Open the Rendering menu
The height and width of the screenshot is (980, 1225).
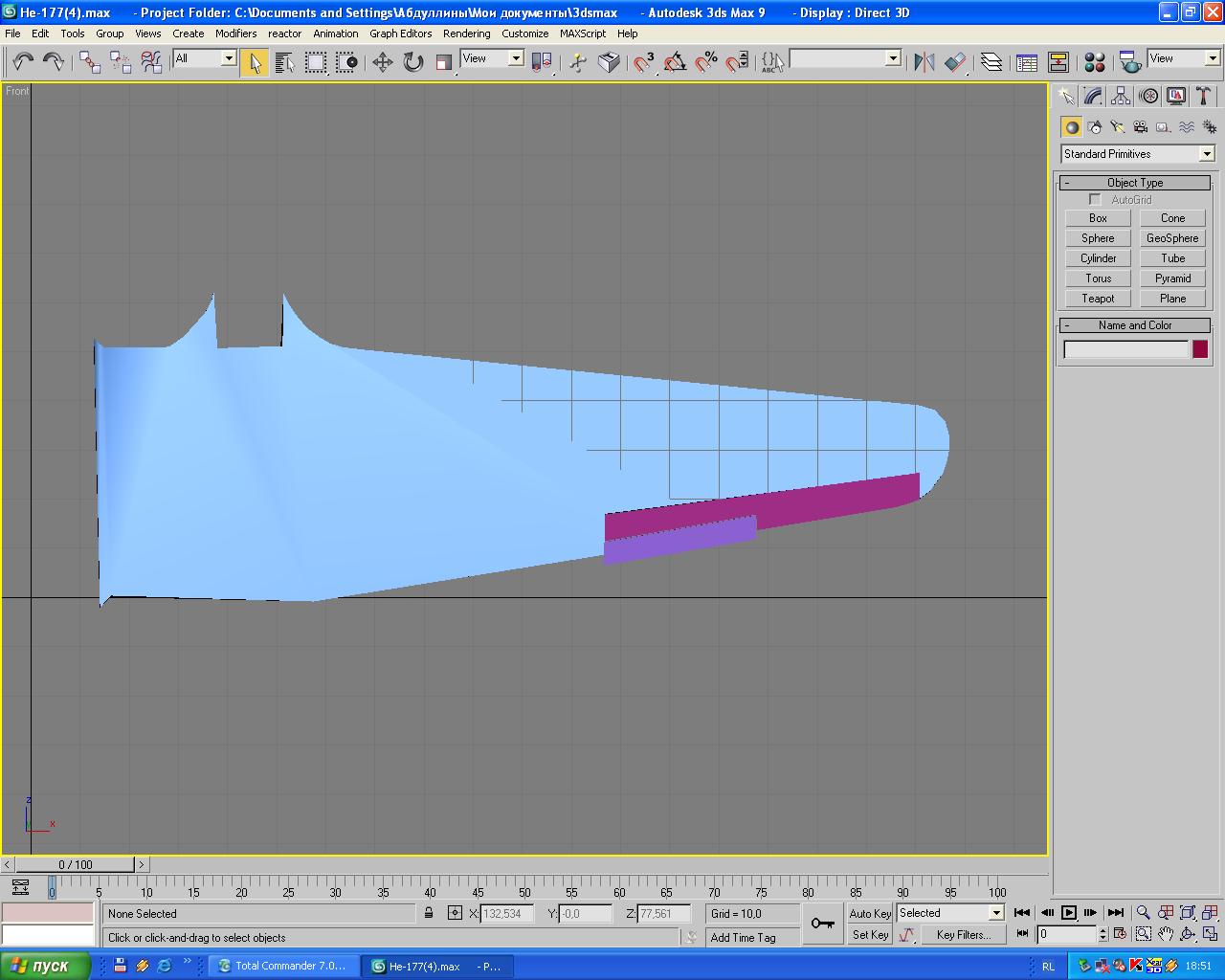pos(466,33)
